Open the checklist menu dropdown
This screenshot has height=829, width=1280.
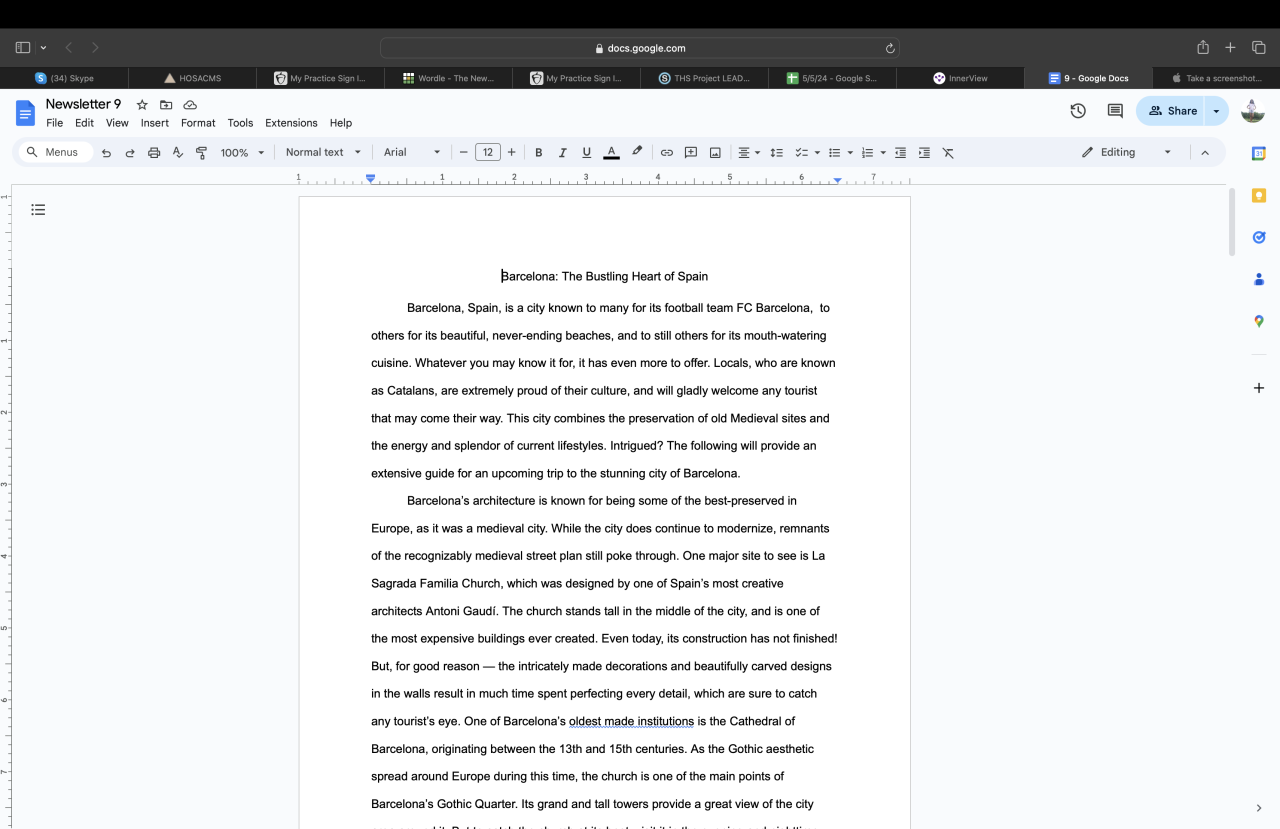click(x=807, y=153)
